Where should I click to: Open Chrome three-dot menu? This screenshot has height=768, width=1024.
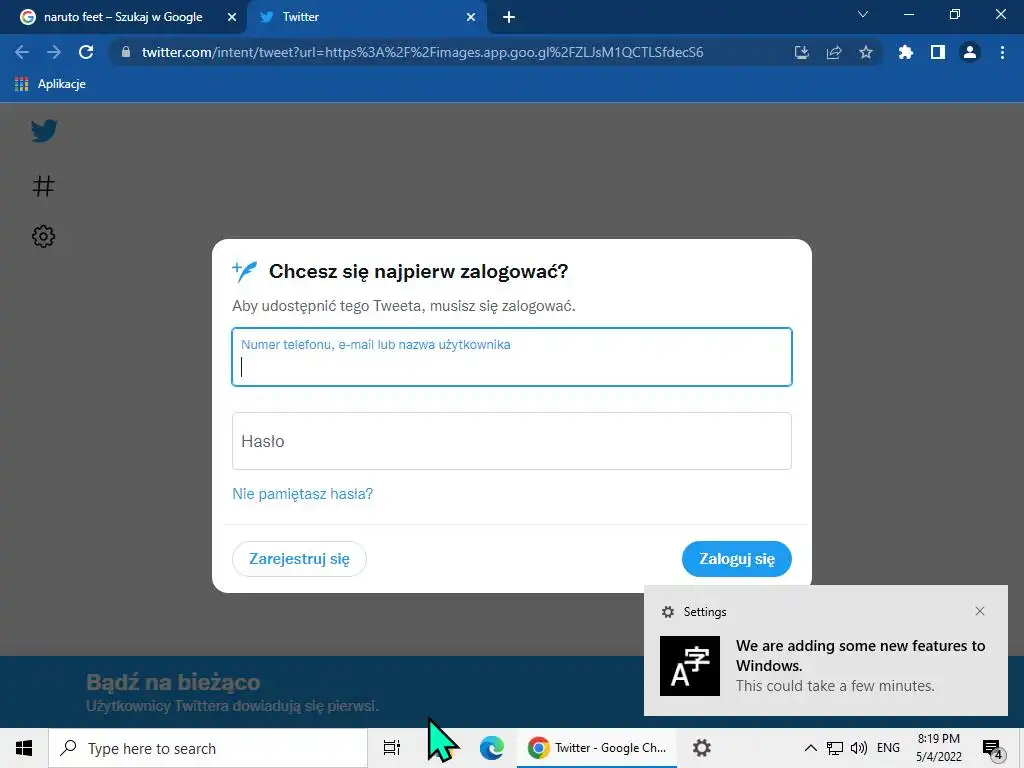click(x=1002, y=52)
